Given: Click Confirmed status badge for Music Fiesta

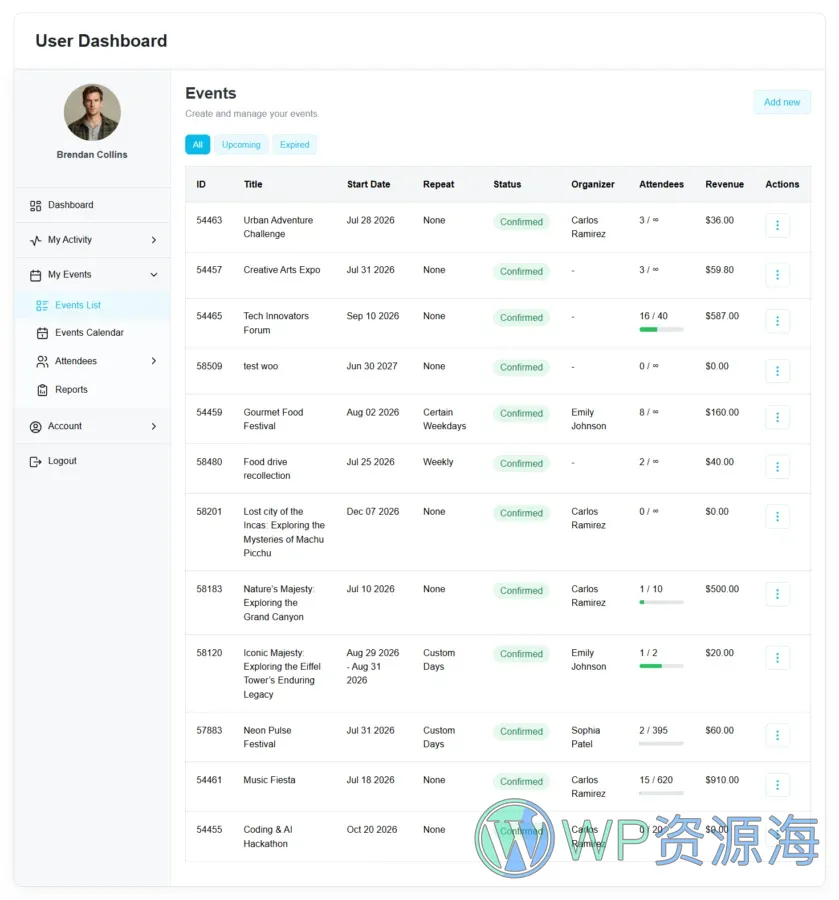Looking at the screenshot, I should click(x=521, y=782).
